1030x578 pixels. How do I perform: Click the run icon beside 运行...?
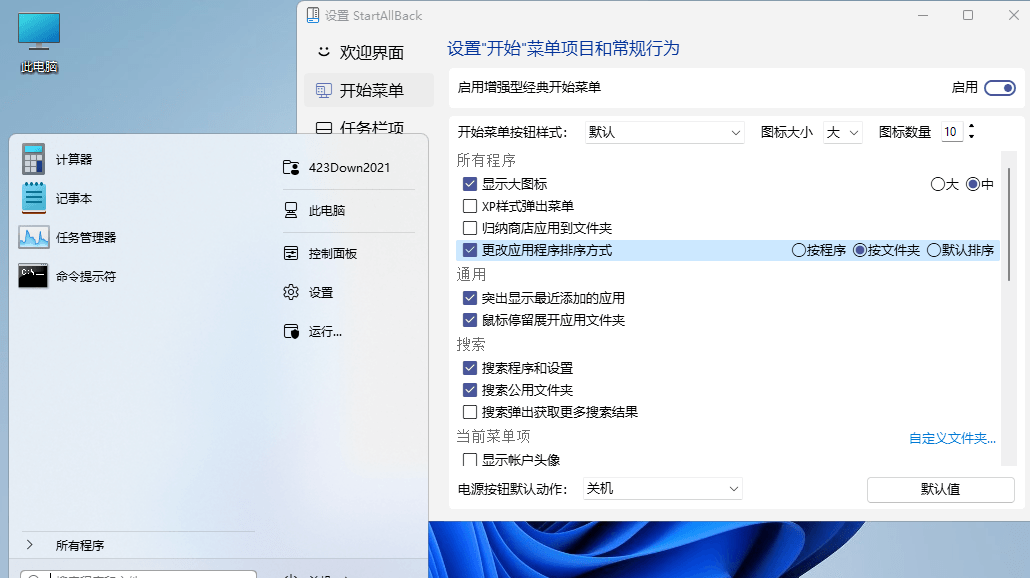(x=291, y=331)
